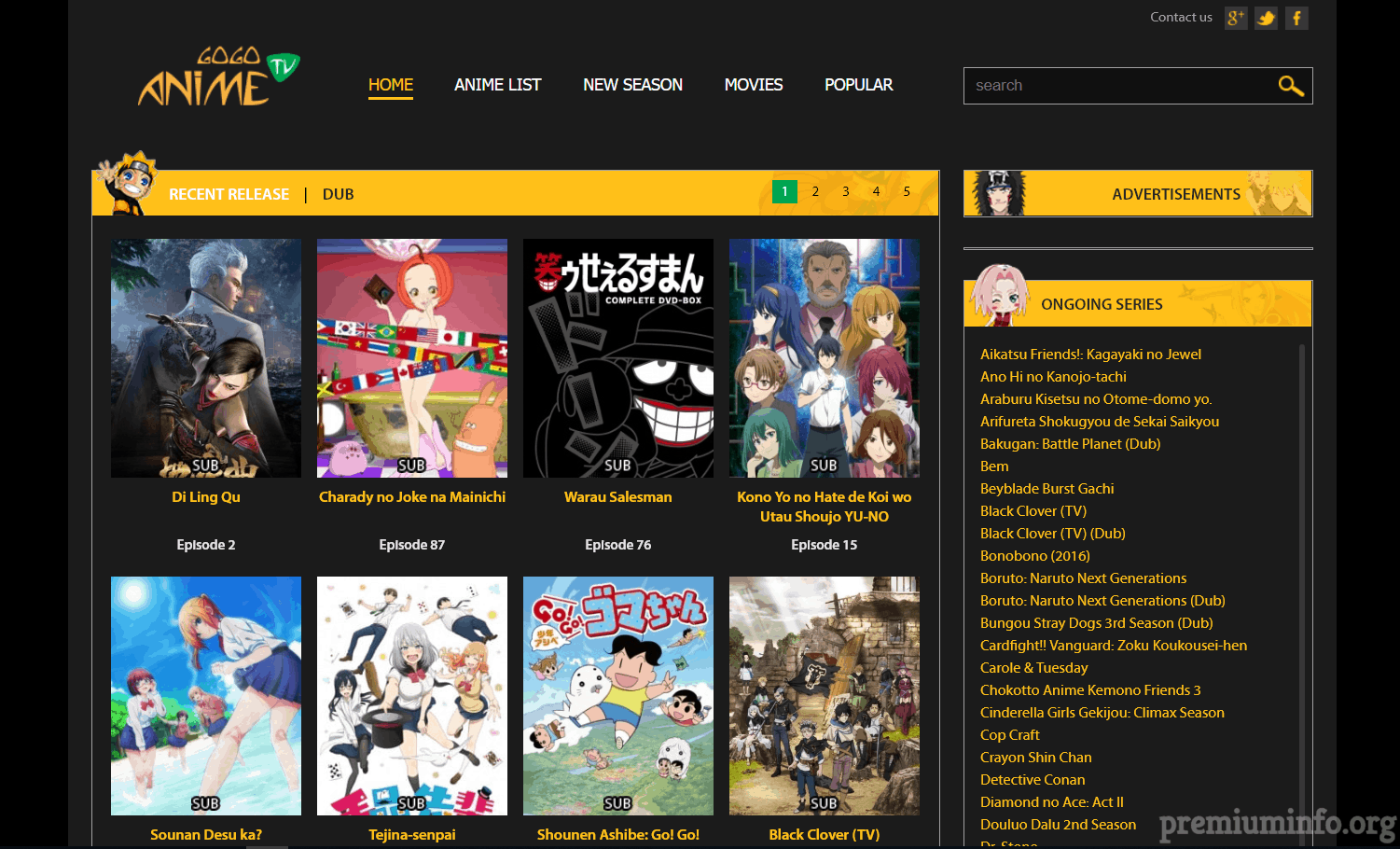
Task: Open Bakugan: Battle Planet (Dub)
Action: (x=1070, y=444)
